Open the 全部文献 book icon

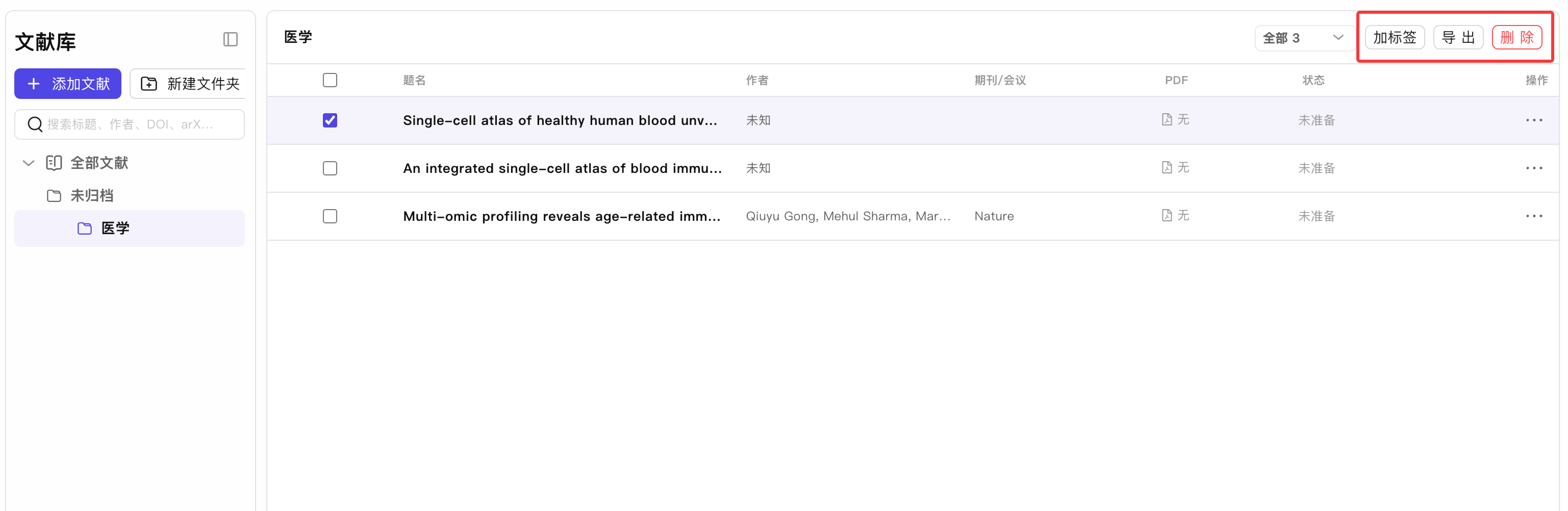[x=54, y=163]
